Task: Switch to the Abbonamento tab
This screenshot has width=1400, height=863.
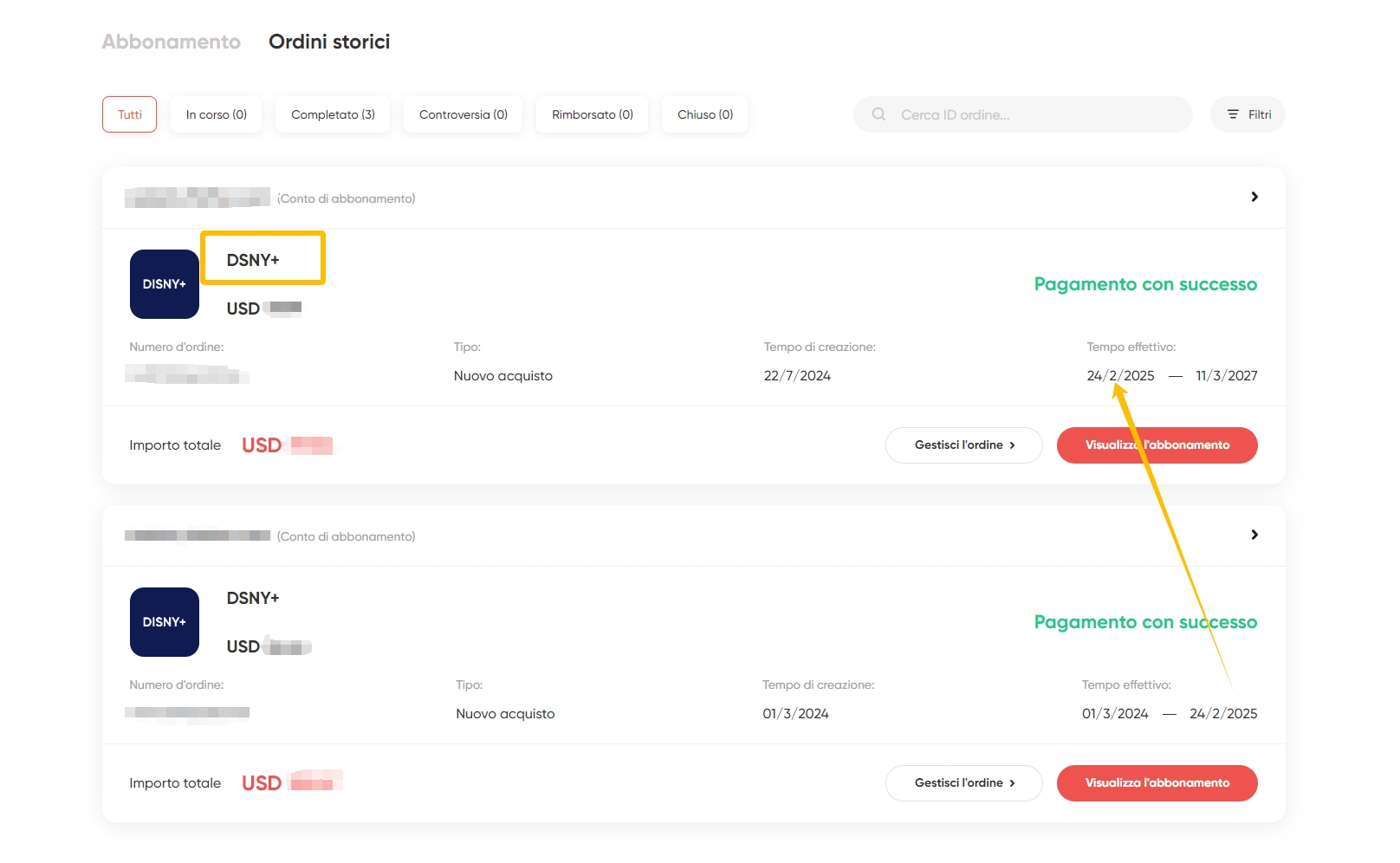Action: click(x=172, y=42)
